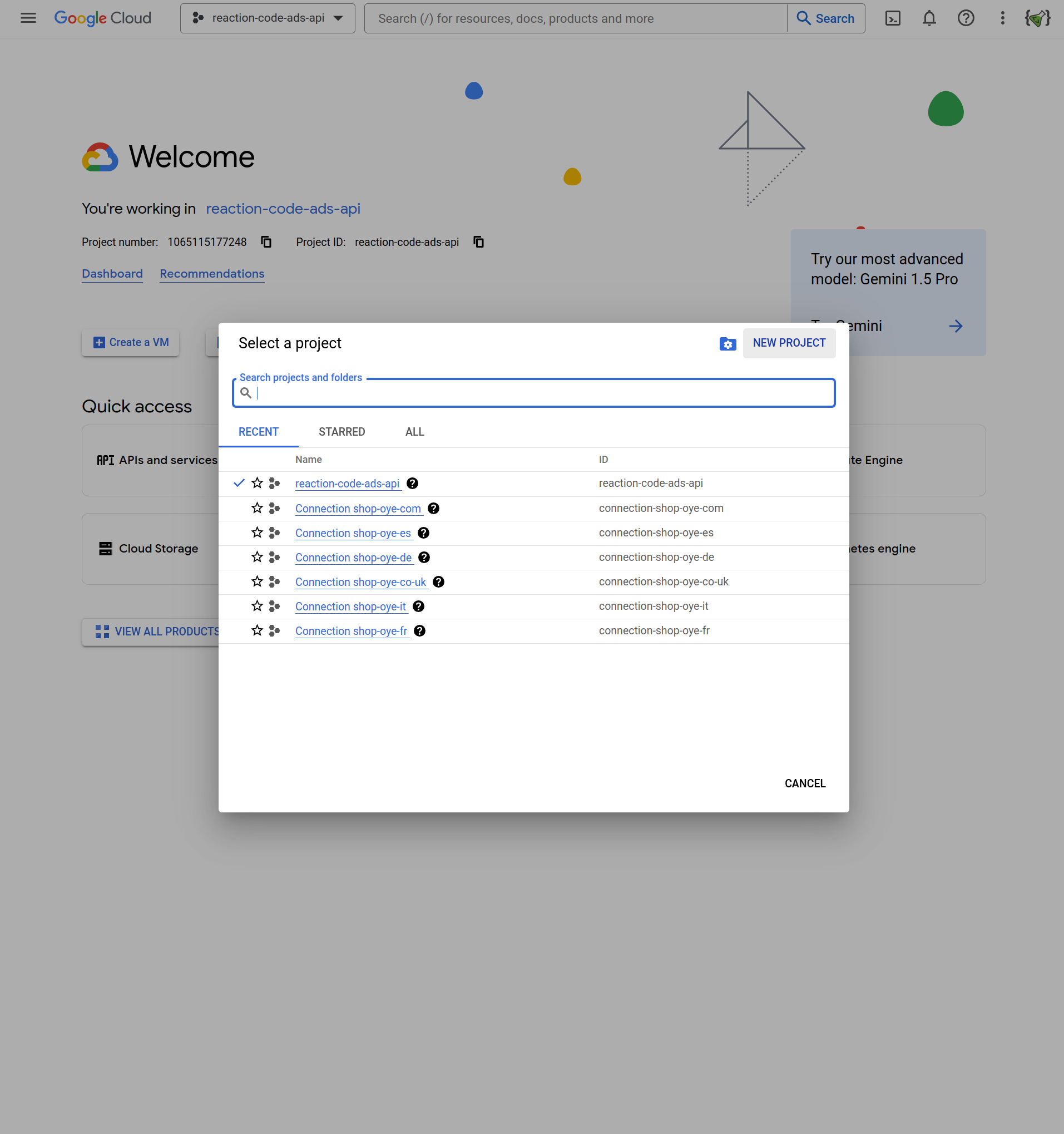Click help icon beside Connection shop-oye-com
The width and height of the screenshot is (1064, 1134).
point(433,508)
